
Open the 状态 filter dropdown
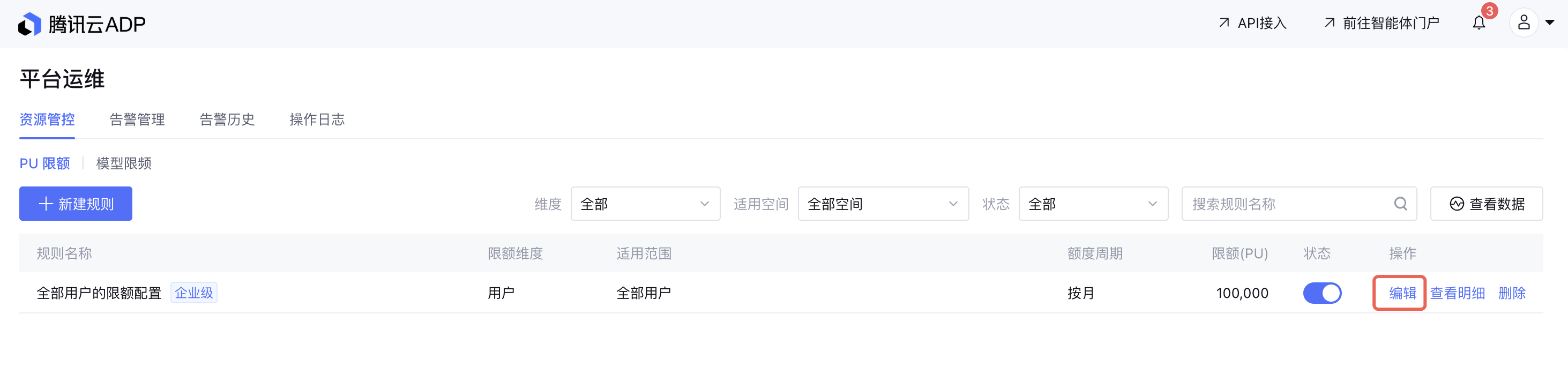coord(1093,204)
